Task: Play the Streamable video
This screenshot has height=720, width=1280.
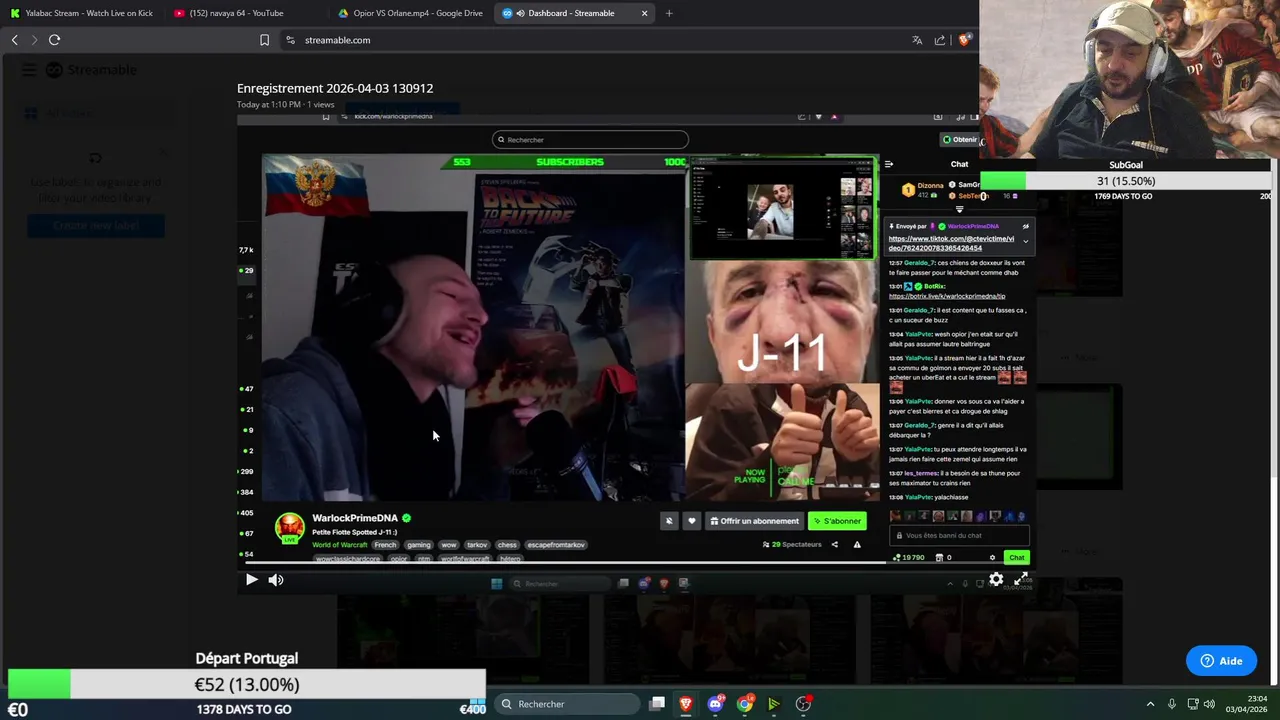Action: point(251,580)
